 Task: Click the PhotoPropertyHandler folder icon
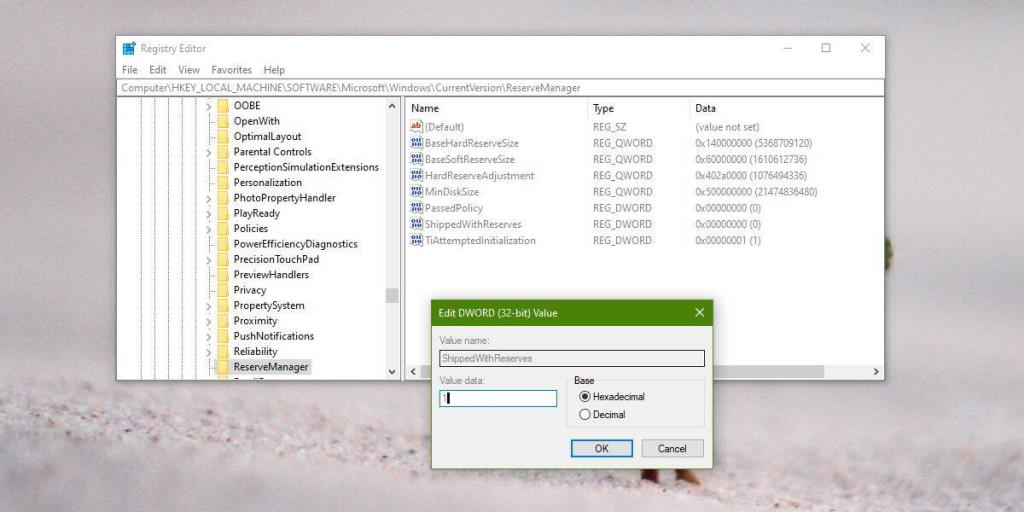pos(223,198)
